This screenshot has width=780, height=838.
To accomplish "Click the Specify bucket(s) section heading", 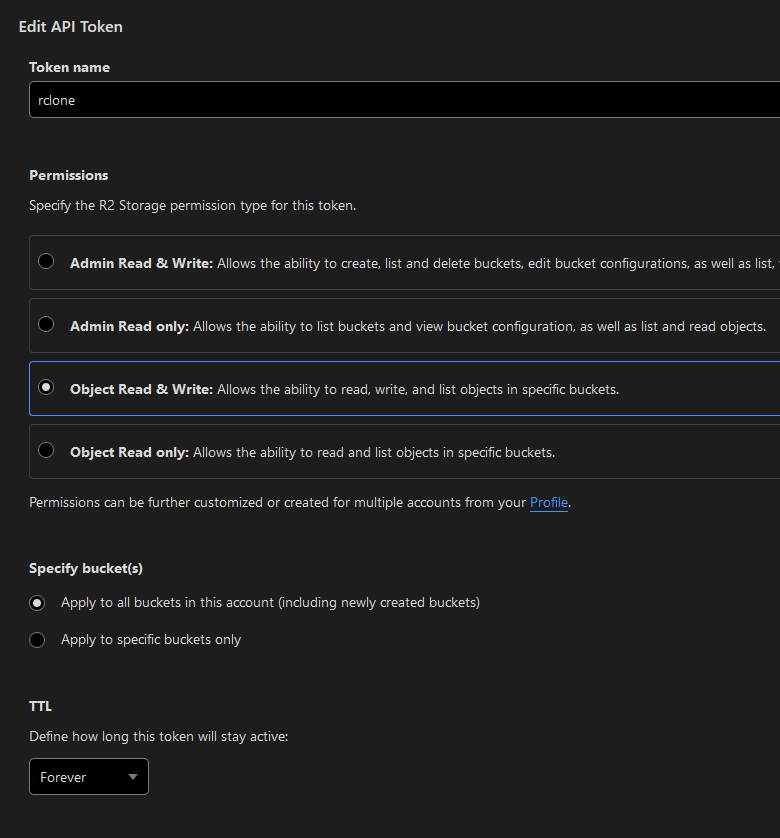I will [86, 568].
